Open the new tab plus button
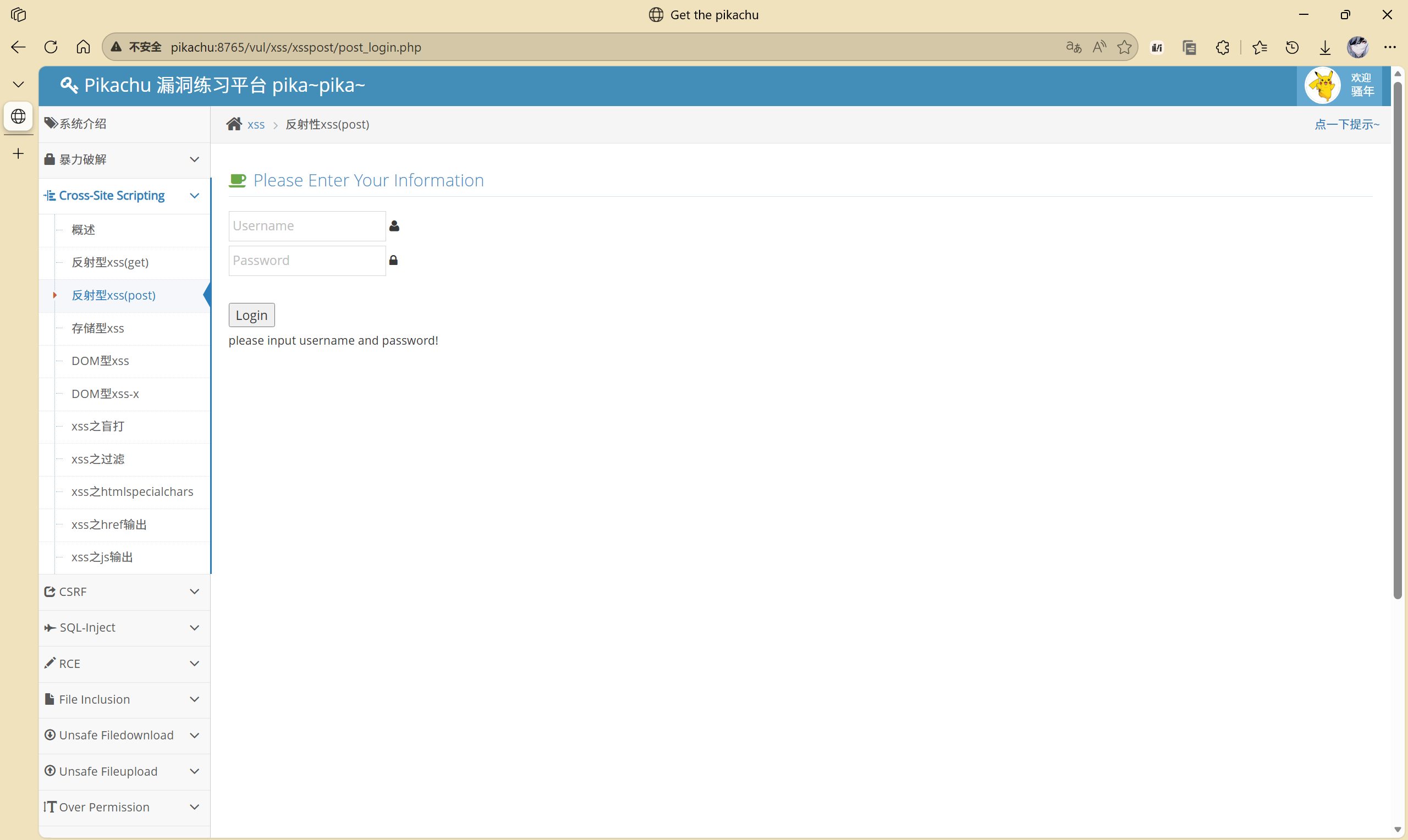1408x840 pixels. tap(18, 153)
